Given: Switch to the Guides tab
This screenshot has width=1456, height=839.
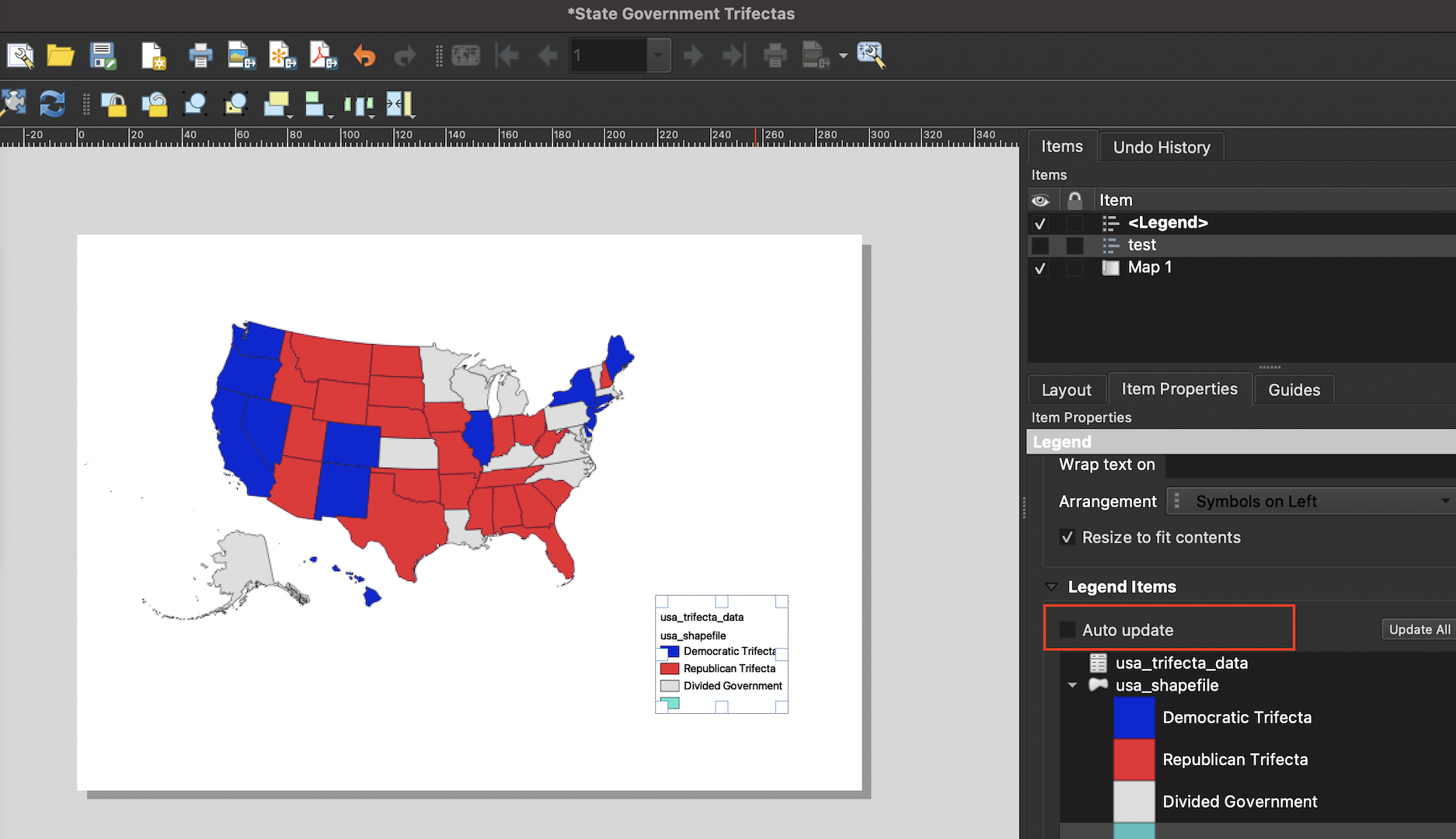Looking at the screenshot, I should click(1294, 390).
